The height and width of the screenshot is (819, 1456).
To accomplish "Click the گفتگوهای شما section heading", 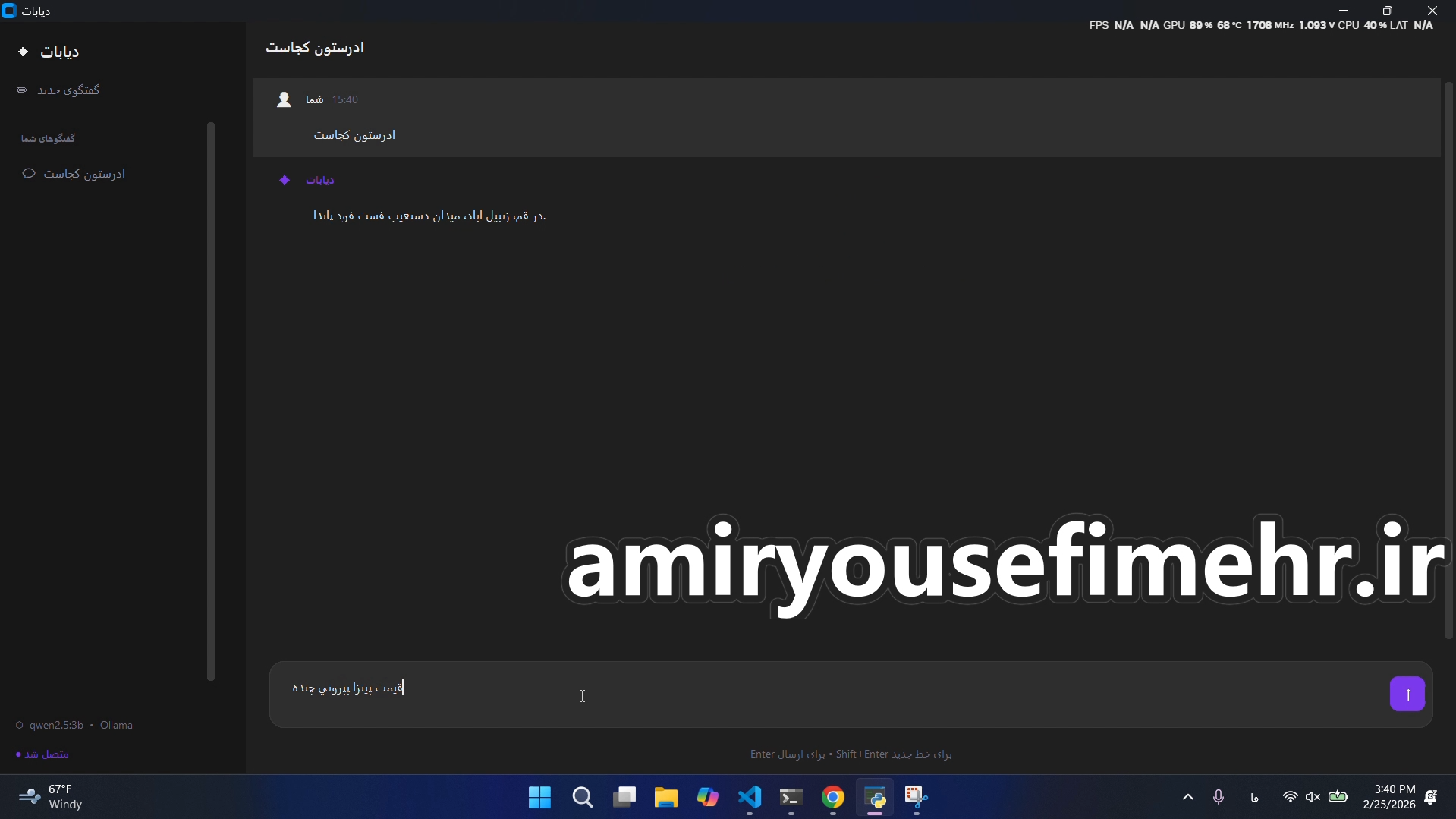I will coord(48,138).
